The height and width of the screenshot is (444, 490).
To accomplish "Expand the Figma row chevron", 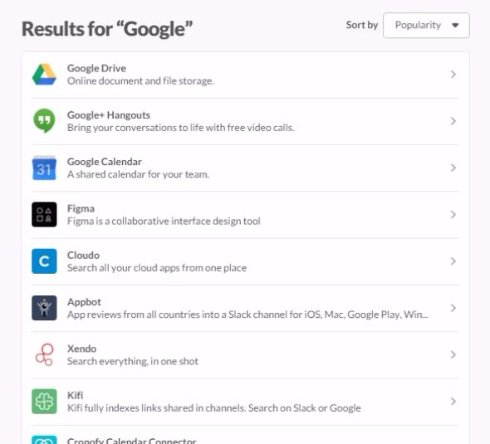I will 453,214.
